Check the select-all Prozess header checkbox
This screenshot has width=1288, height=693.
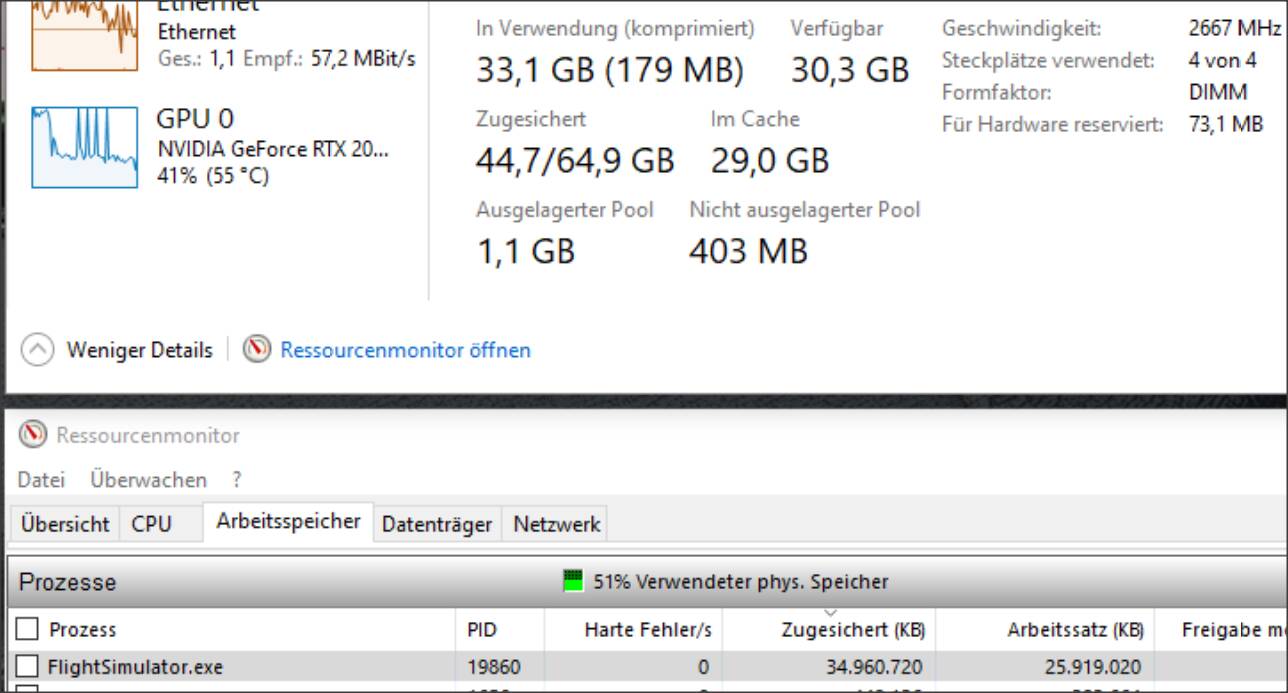click(x=28, y=629)
